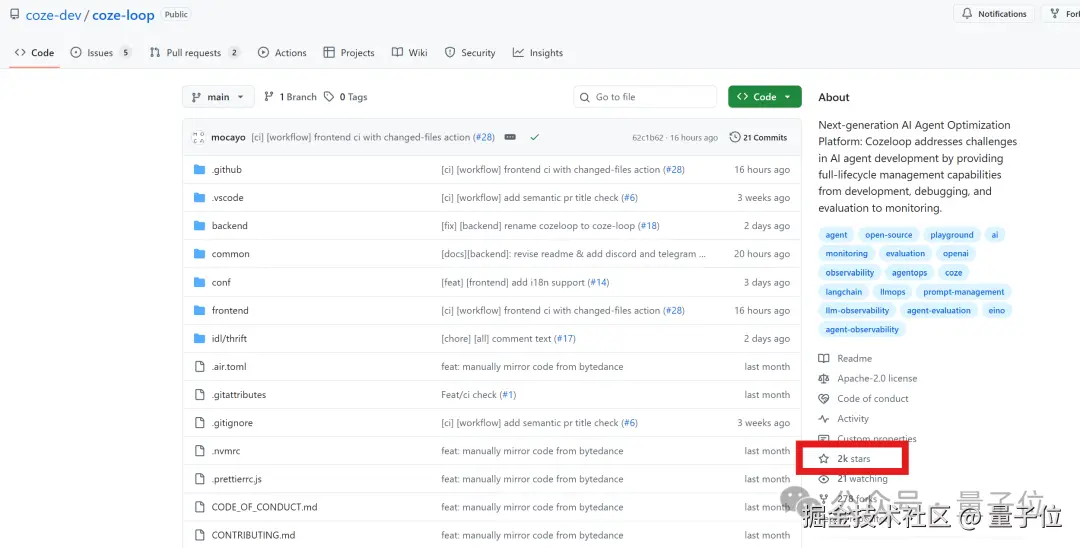This screenshot has width=1080, height=548.
Task: Open the idl/thrift folder name
Action: pyautogui.click(x=229, y=339)
